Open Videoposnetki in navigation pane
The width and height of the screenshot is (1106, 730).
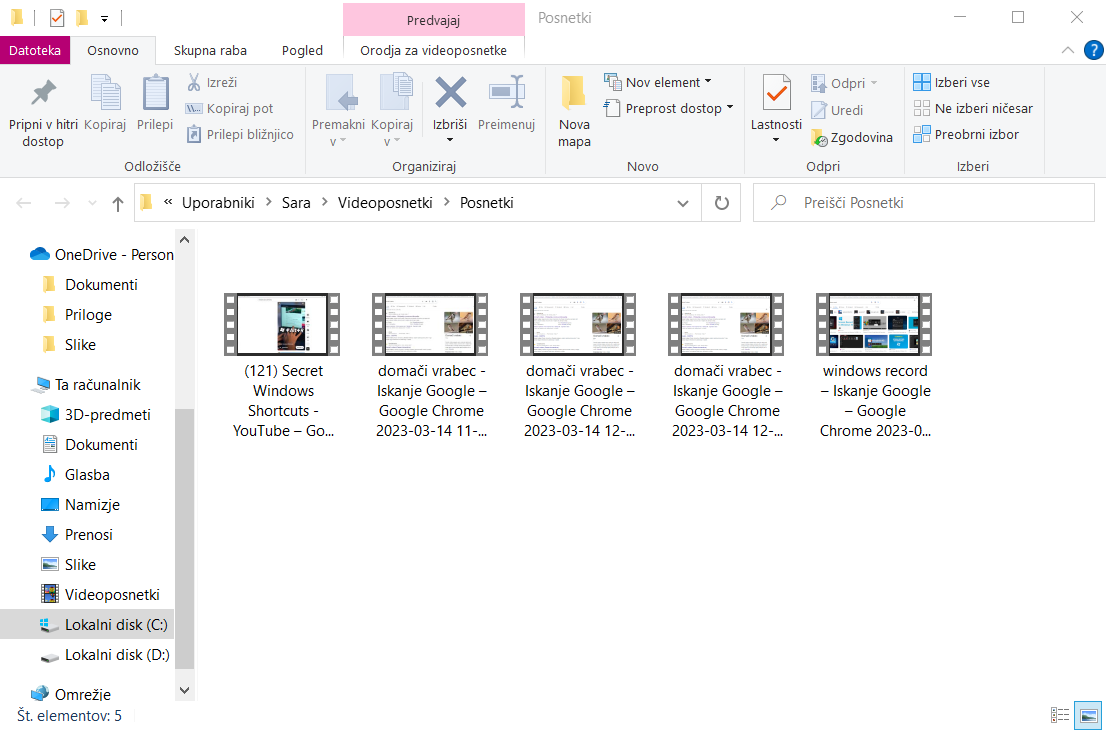coord(100,595)
